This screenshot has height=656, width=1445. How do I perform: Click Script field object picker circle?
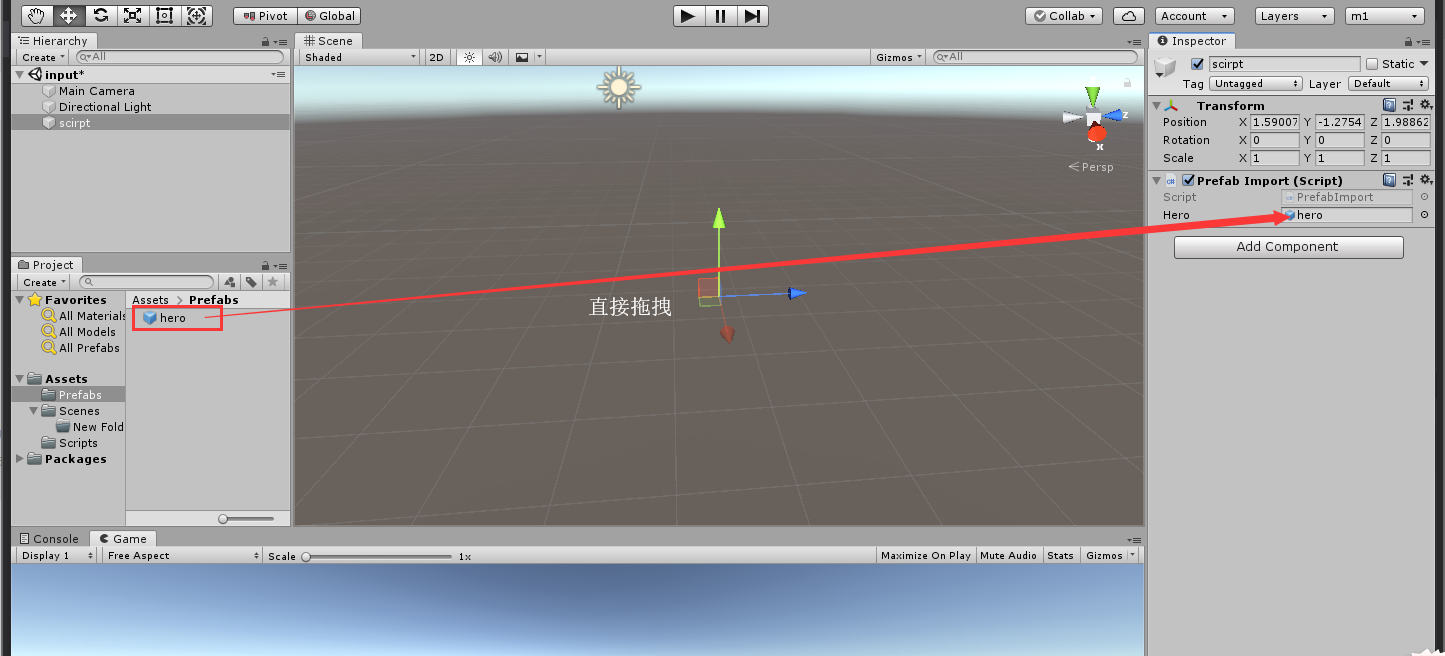tap(1425, 197)
